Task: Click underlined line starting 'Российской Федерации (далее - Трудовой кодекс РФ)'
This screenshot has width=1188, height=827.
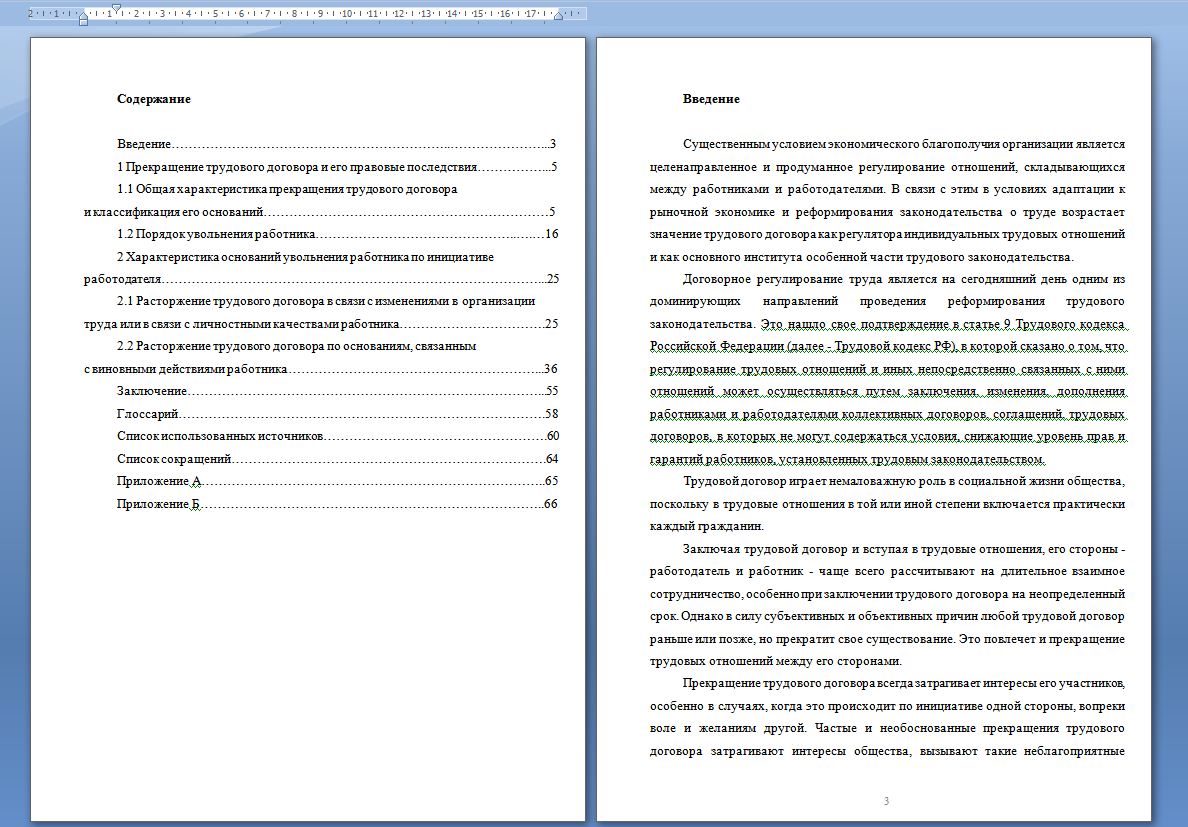Action: coord(887,346)
